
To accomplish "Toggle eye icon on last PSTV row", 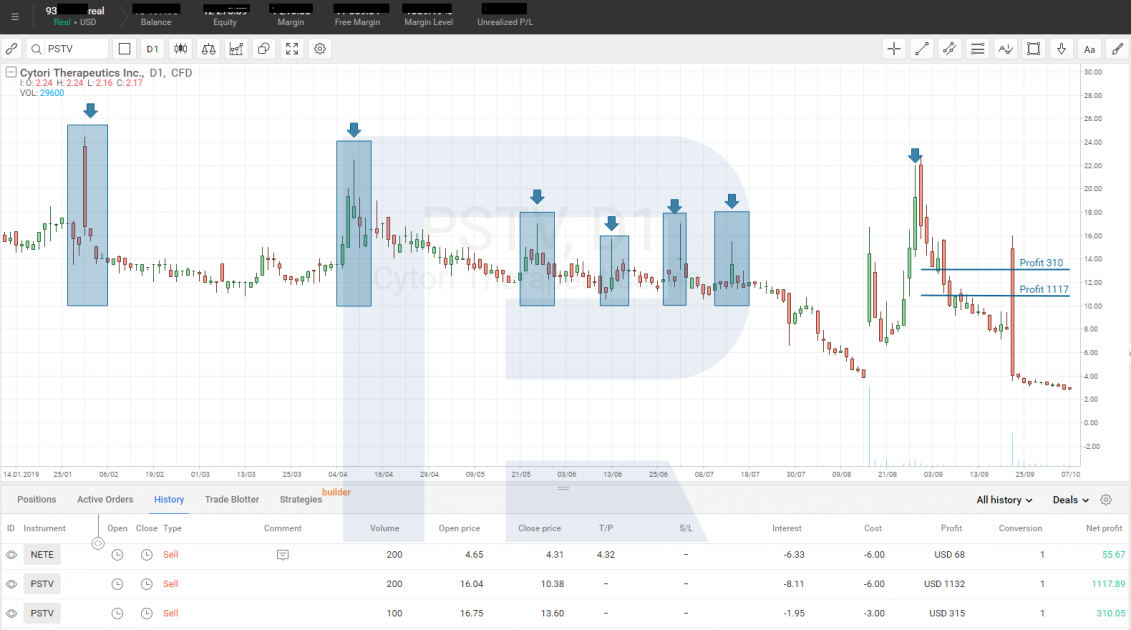I will click(x=12, y=613).
